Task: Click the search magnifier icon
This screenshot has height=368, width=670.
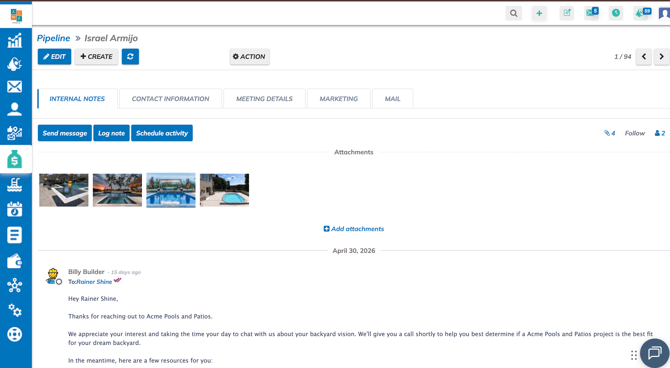Action: click(514, 13)
